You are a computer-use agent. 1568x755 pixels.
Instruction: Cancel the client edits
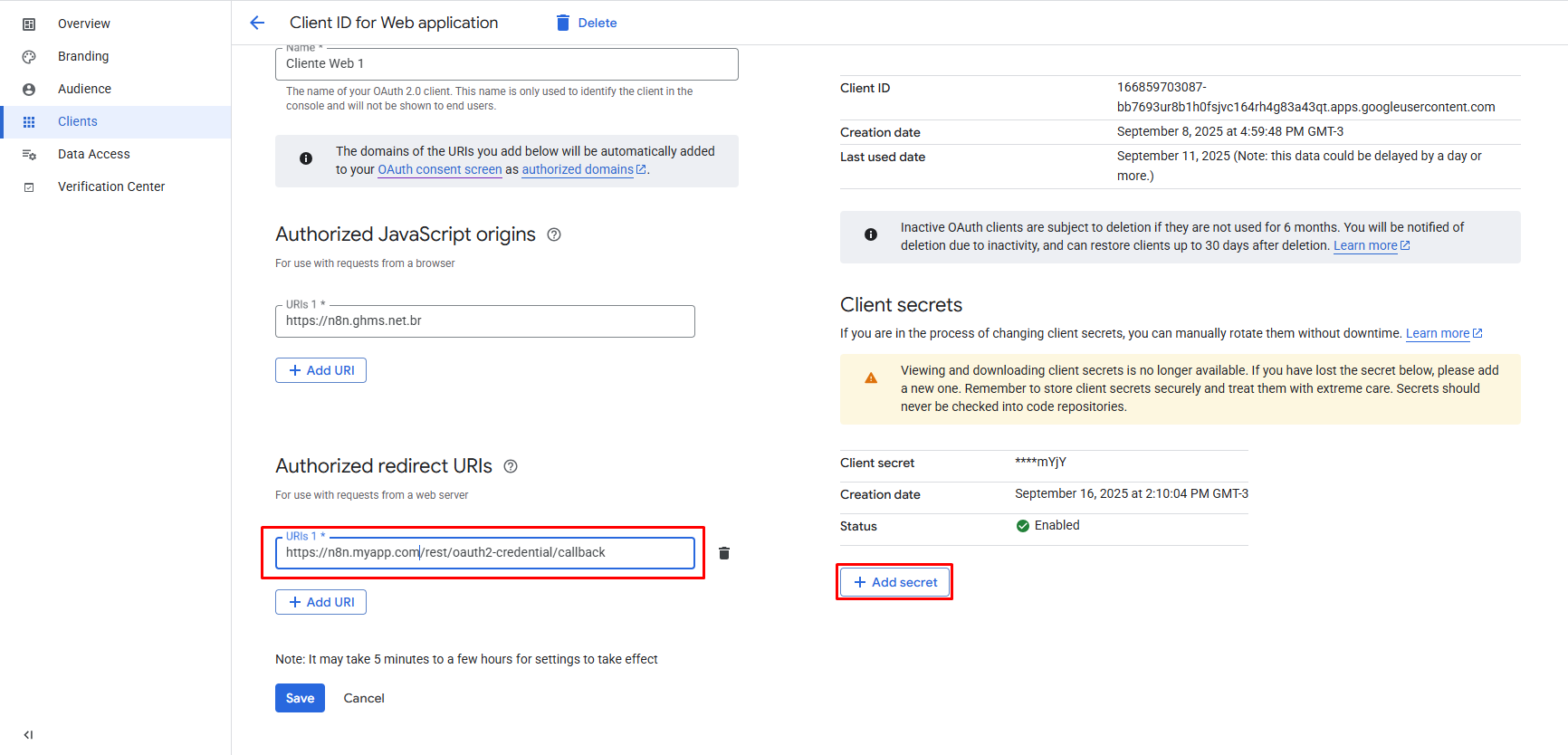pyautogui.click(x=364, y=698)
